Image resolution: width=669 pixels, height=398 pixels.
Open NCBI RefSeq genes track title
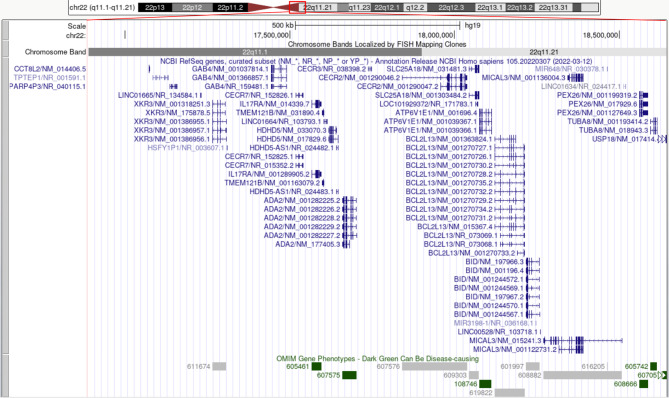pos(376,61)
